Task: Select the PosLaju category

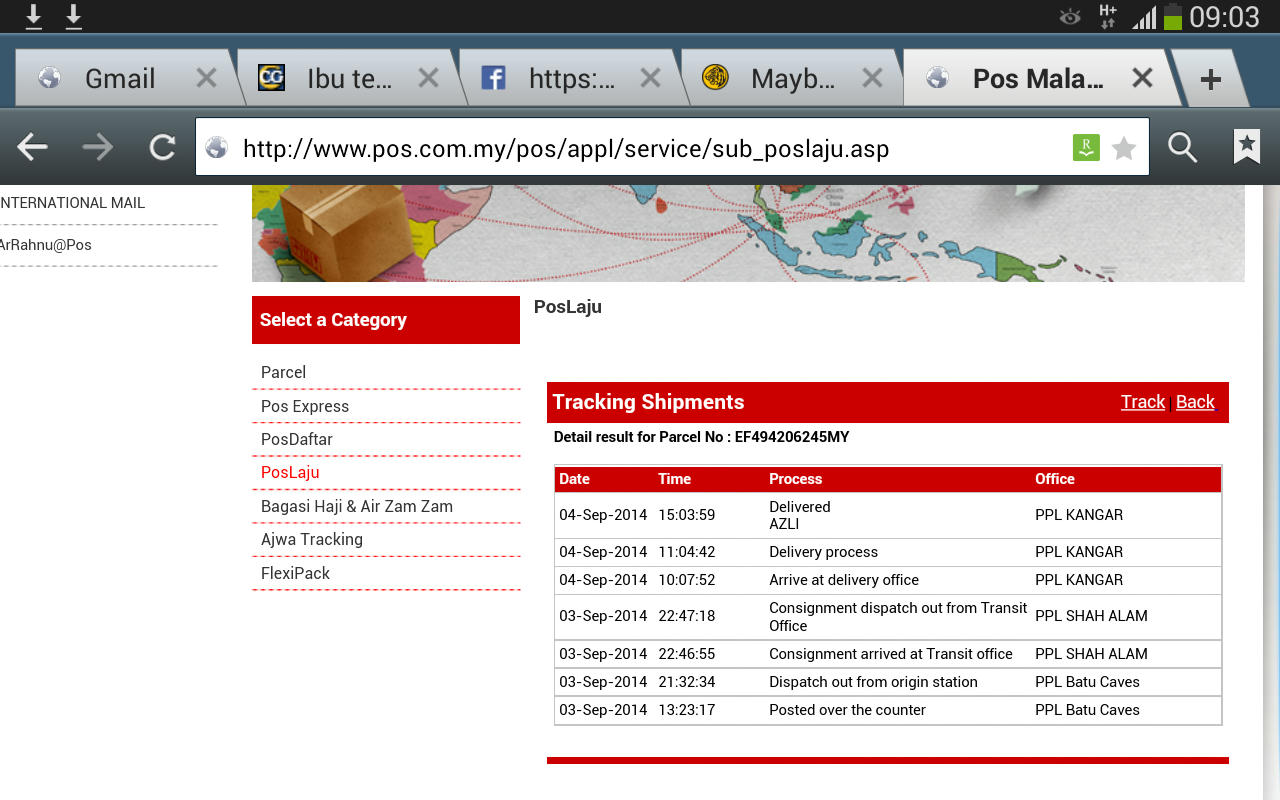Action: (x=290, y=472)
